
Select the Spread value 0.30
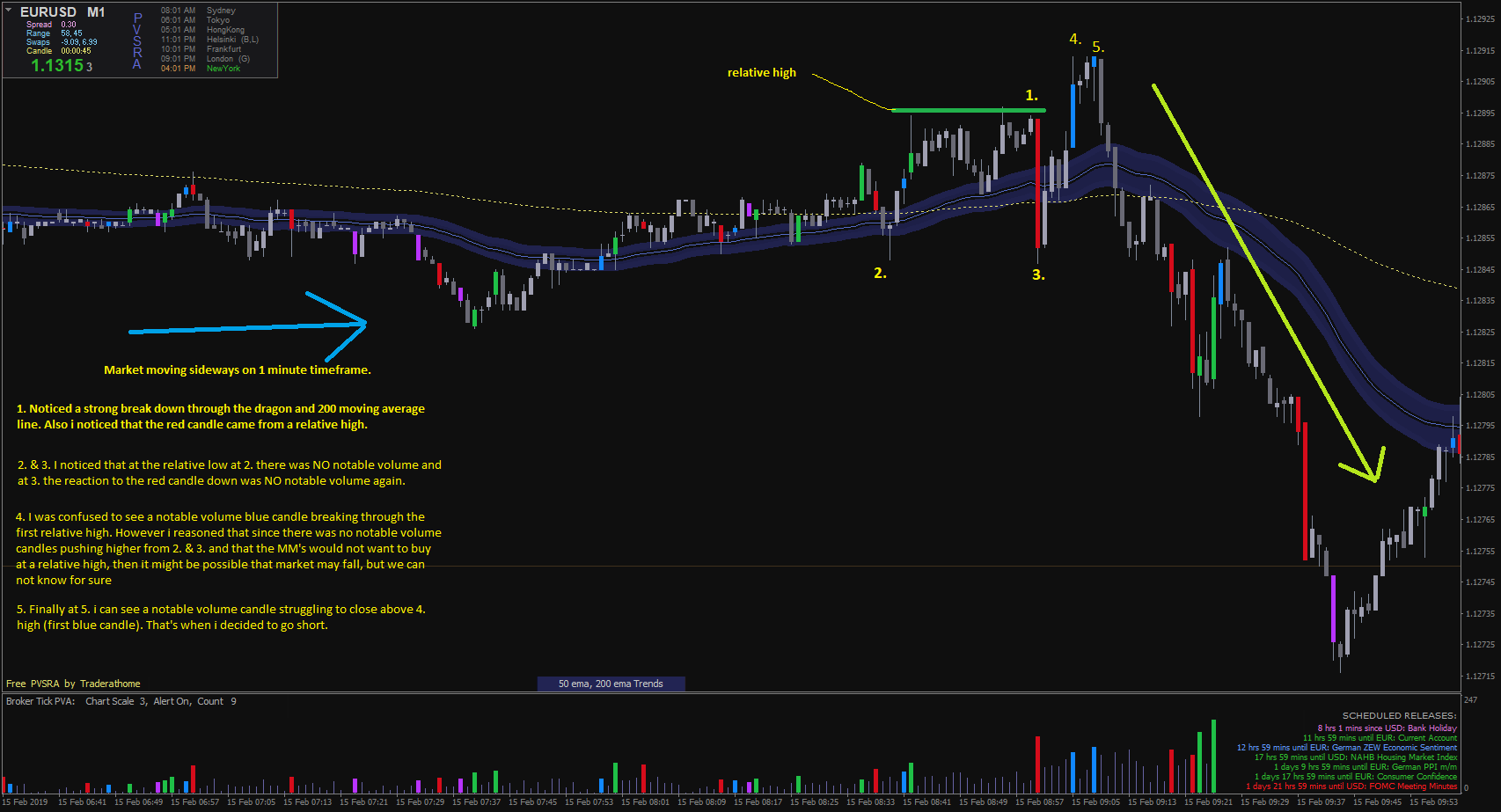point(69,25)
